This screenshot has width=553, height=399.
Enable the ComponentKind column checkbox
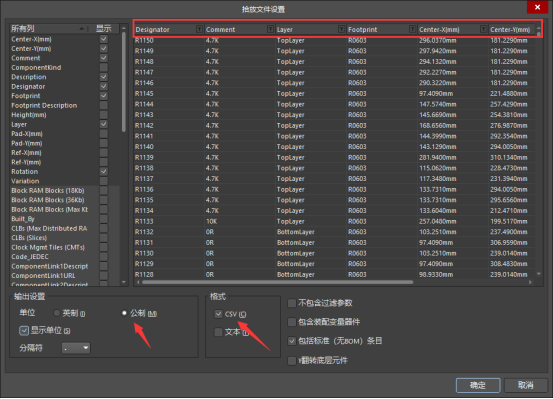pyautogui.click(x=104, y=67)
